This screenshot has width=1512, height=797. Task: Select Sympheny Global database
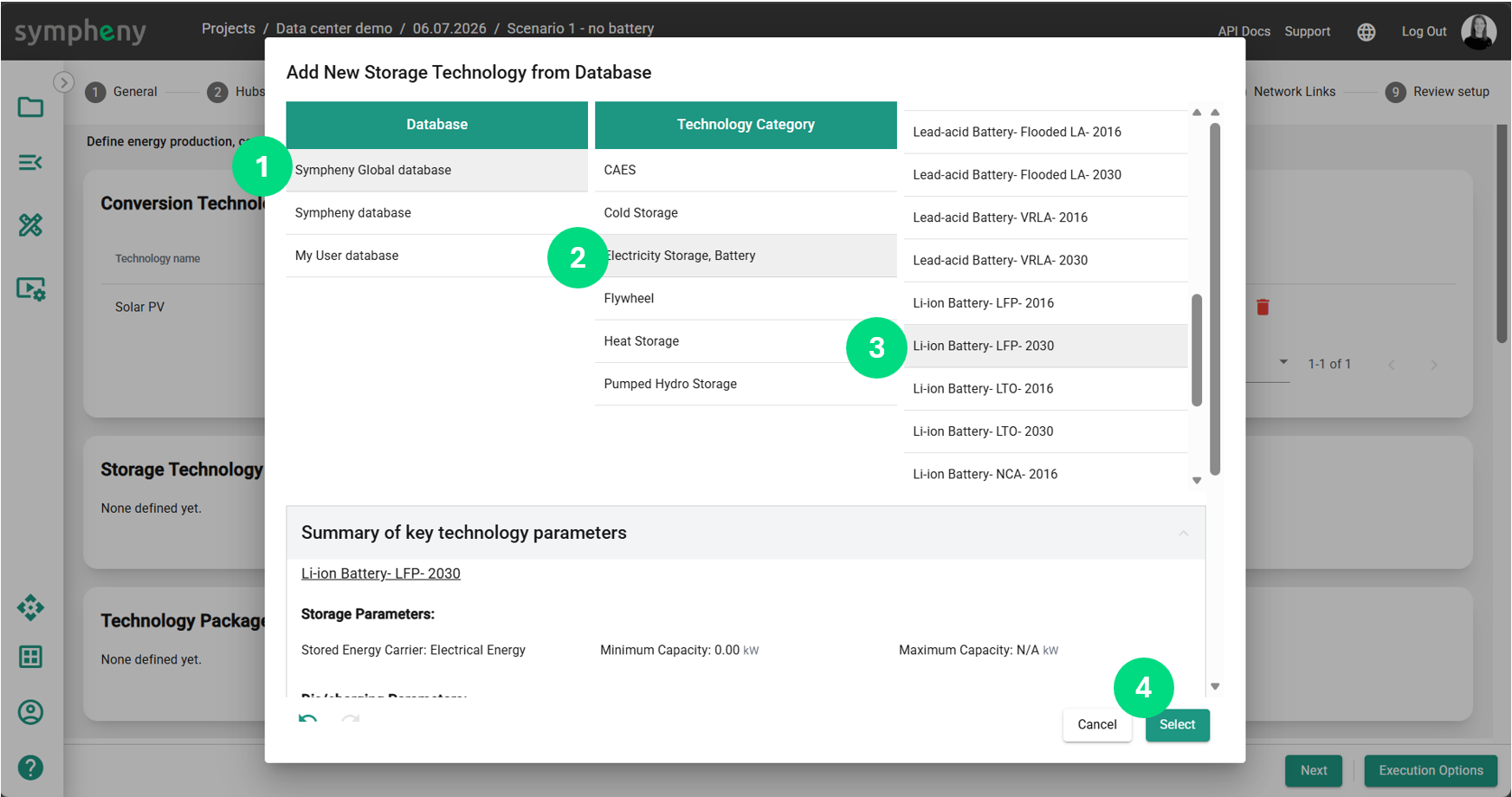point(436,170)
